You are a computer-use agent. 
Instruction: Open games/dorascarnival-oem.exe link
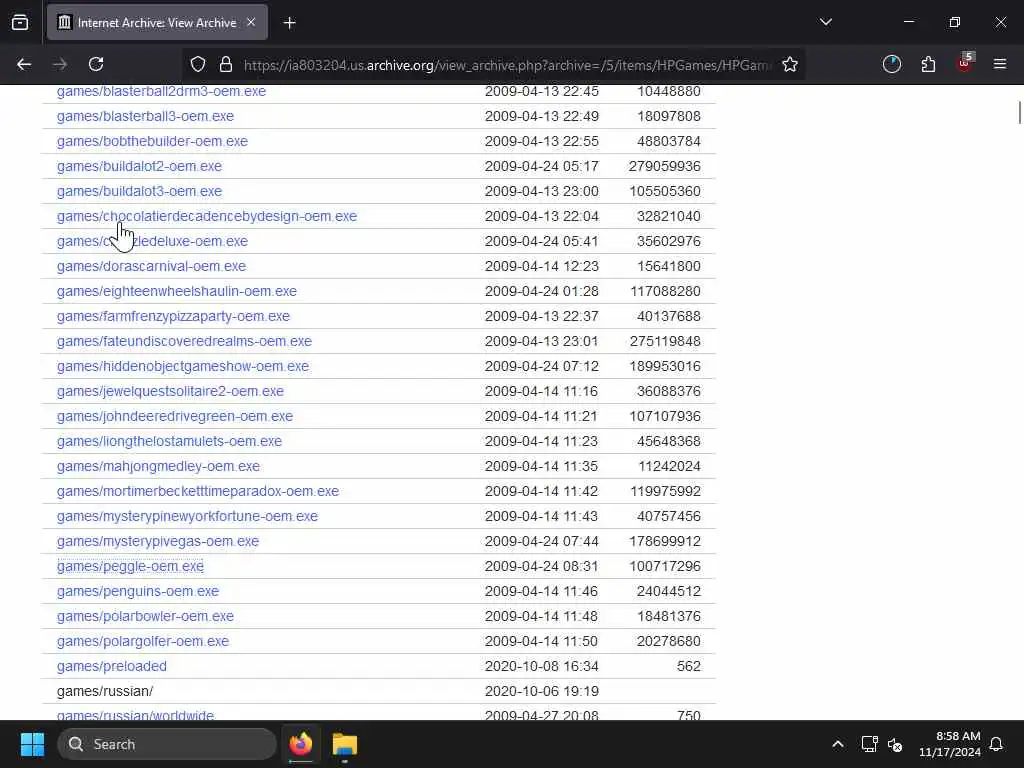point(152,266)
